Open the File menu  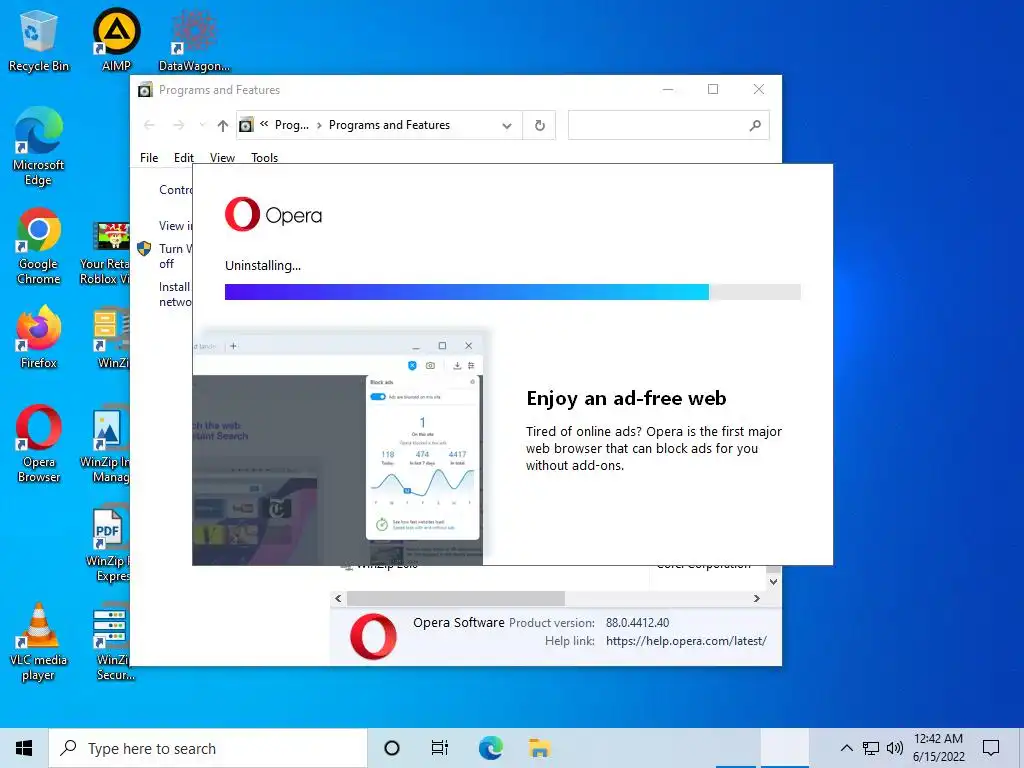(x=149, y=157)
